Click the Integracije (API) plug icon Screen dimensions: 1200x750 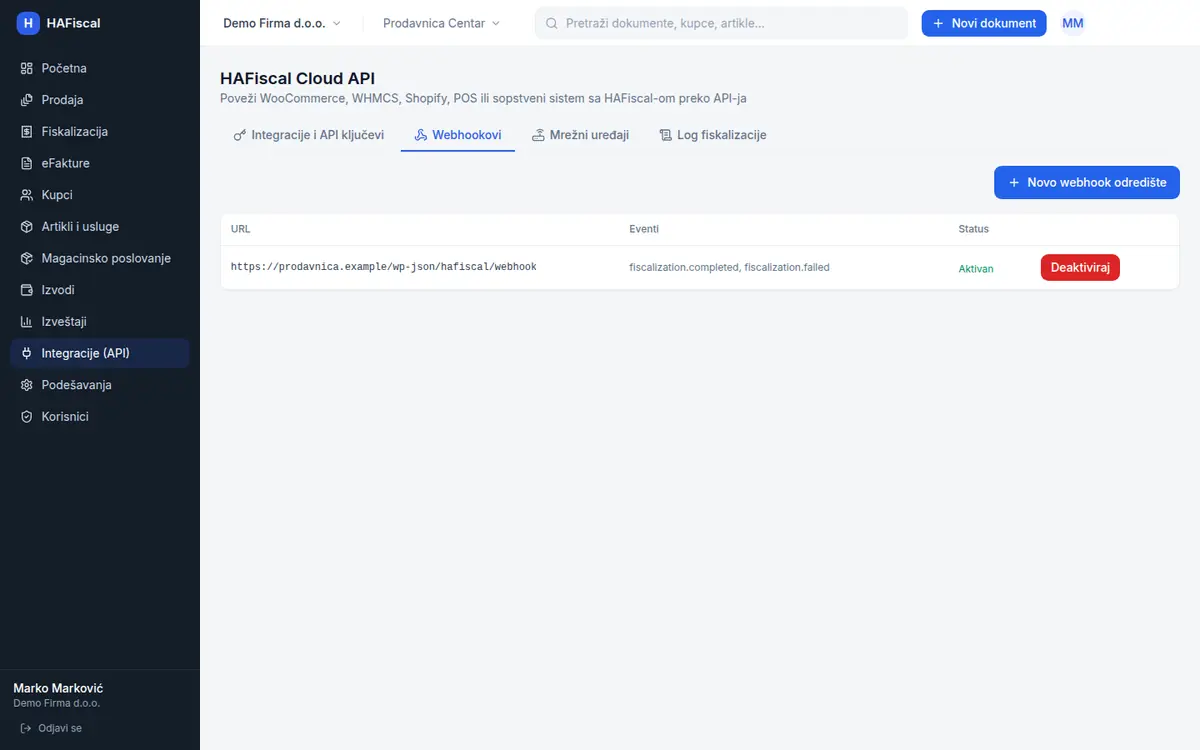[27, 353]
